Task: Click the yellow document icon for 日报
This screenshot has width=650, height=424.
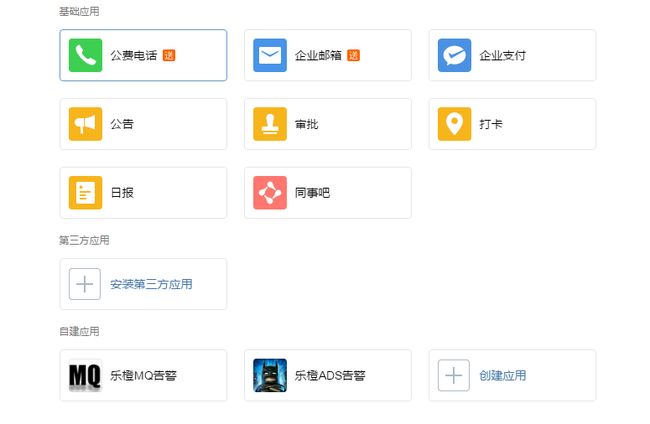Action: coord(85,192)
